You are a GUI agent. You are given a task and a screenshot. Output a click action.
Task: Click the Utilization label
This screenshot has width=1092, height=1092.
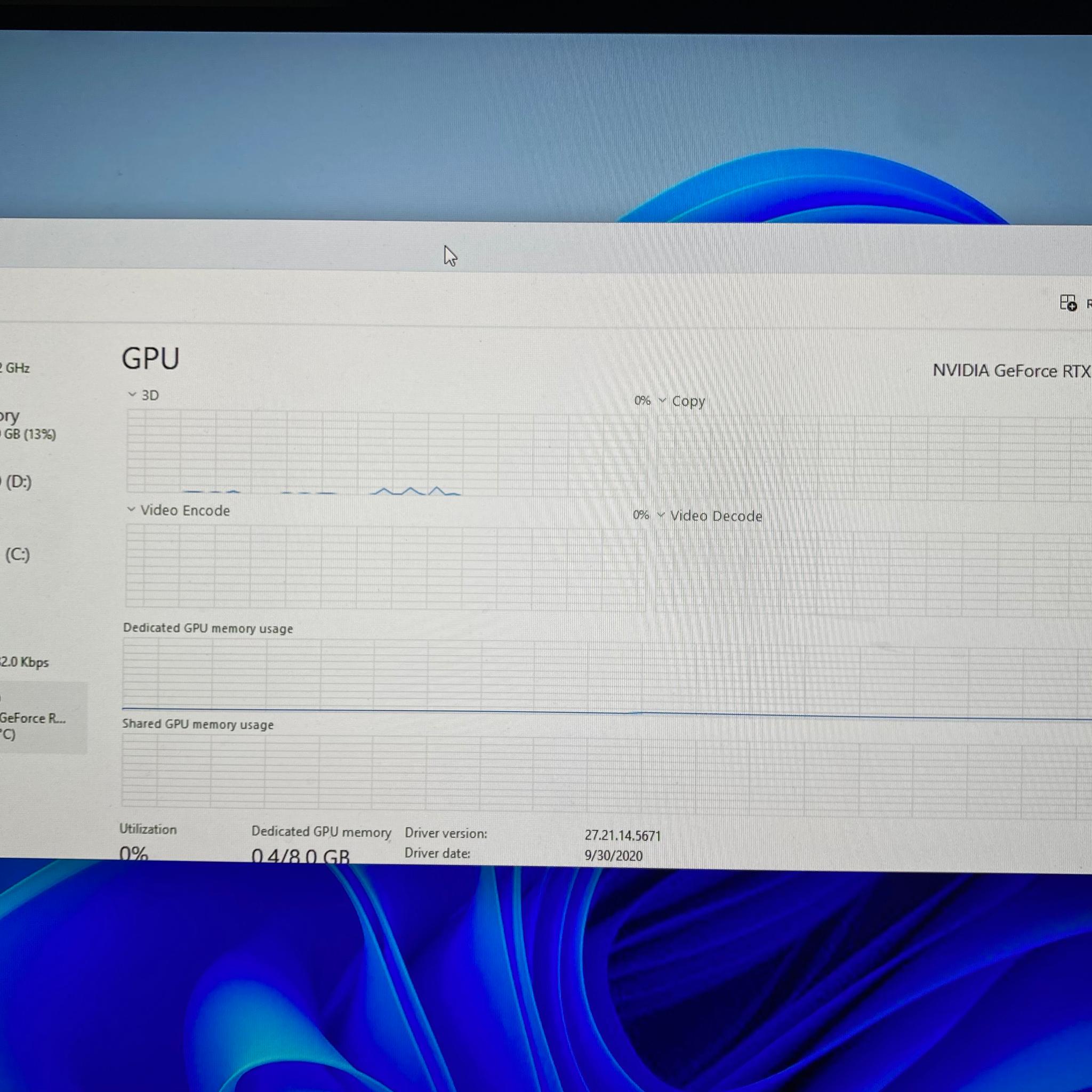click(148, 829)
